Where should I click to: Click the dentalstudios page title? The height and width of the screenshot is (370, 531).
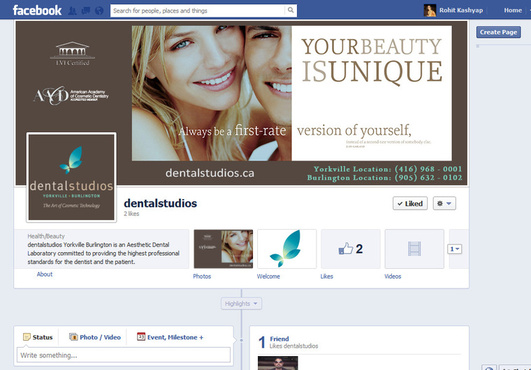tap(160, 203)
